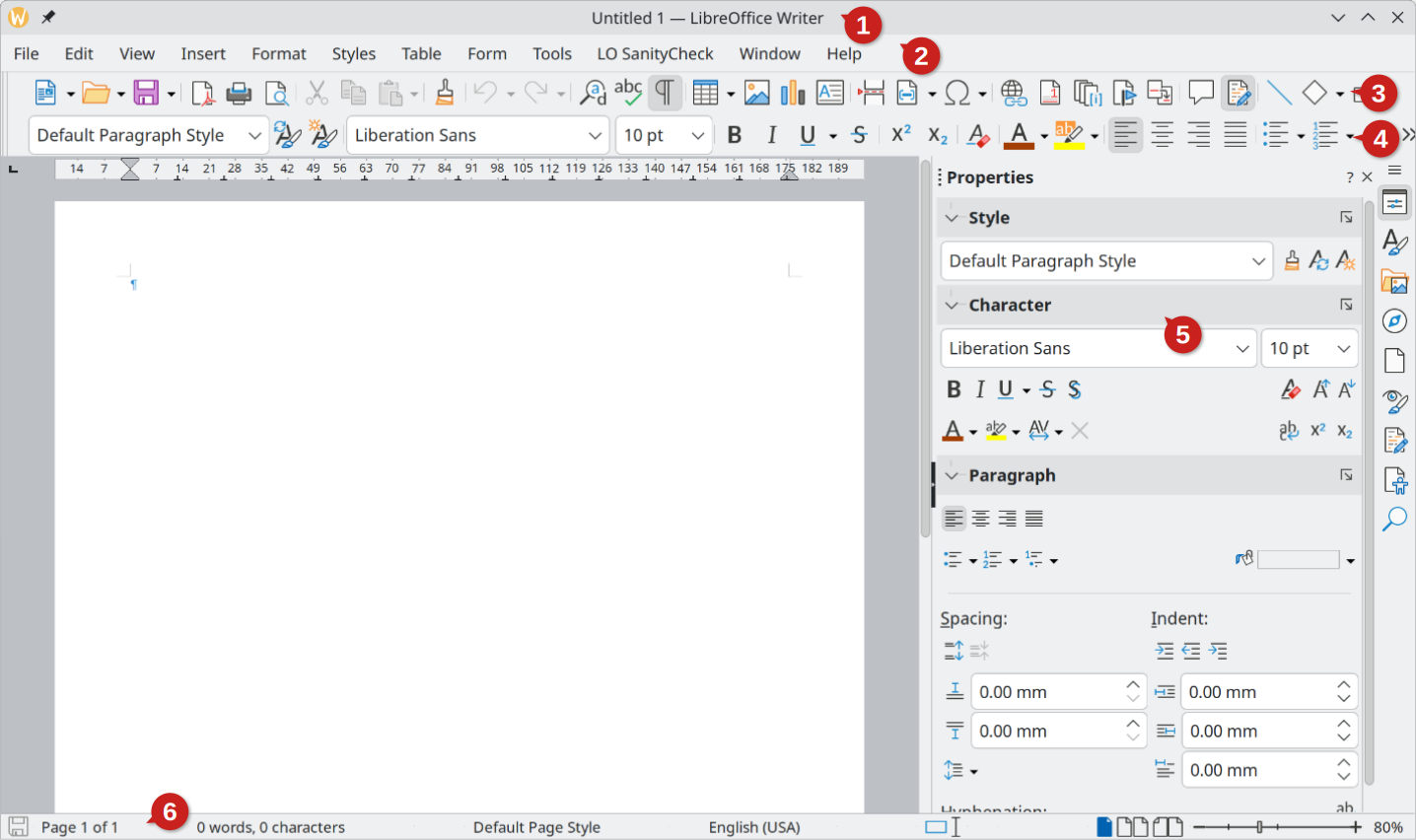This screenshot has height=840, width=1416.
Task: Click the word count in the status bar
Action: pyautogui.click(x=271, y=827)
